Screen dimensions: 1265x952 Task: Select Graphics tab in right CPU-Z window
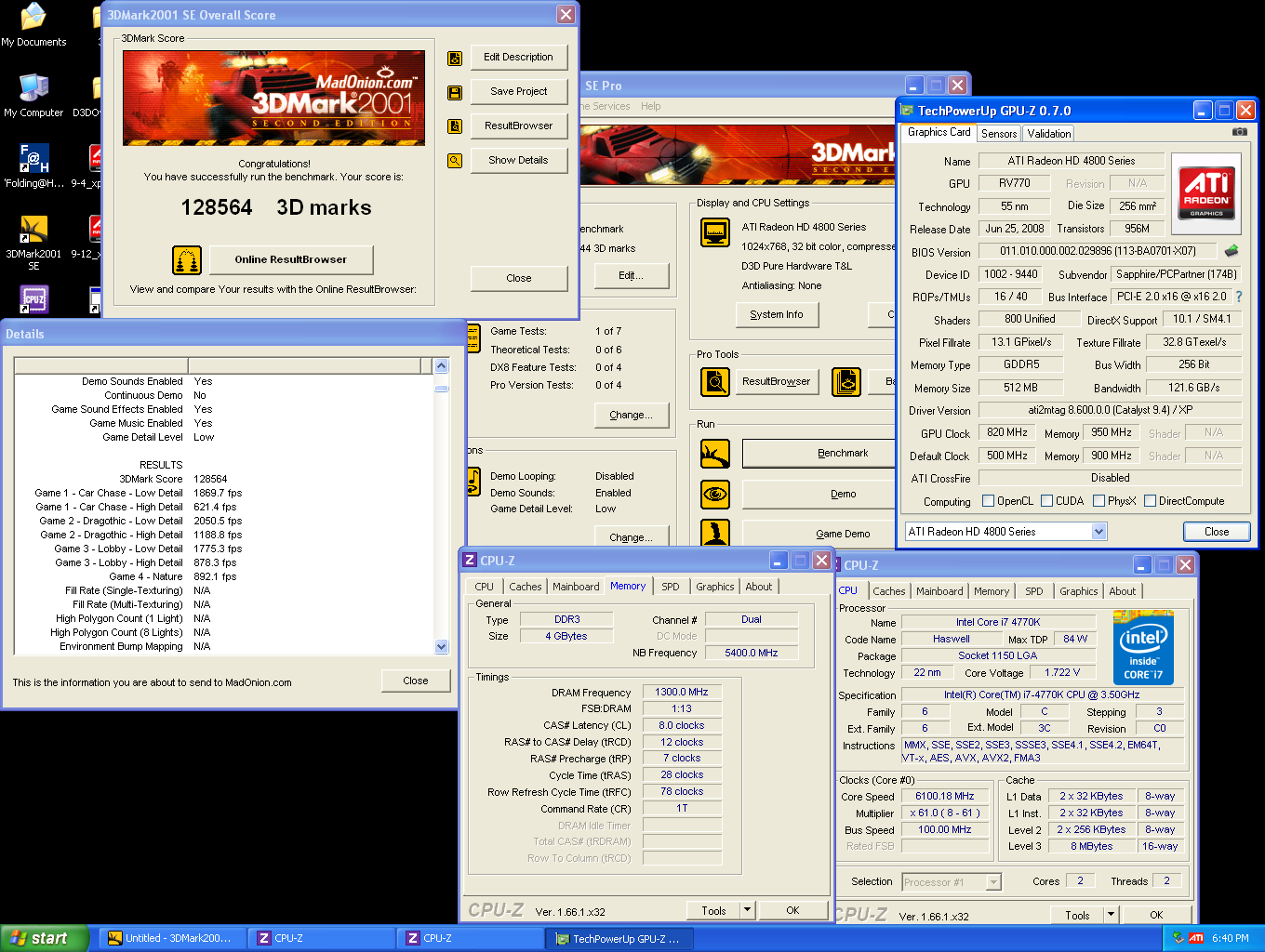[x=1078, y=591]
